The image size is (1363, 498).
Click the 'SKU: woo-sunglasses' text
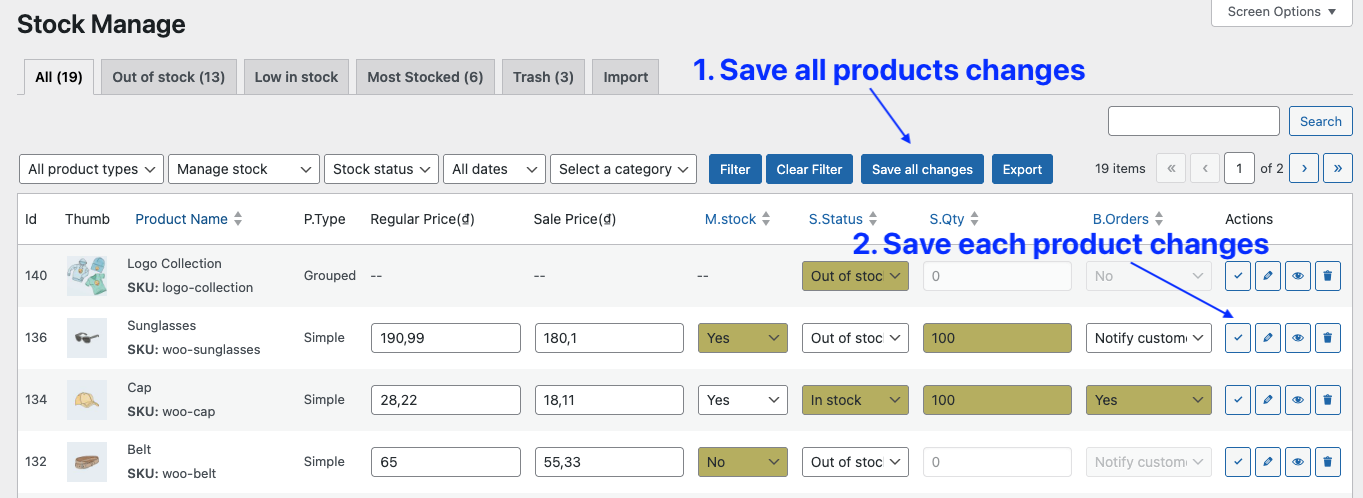194,349
